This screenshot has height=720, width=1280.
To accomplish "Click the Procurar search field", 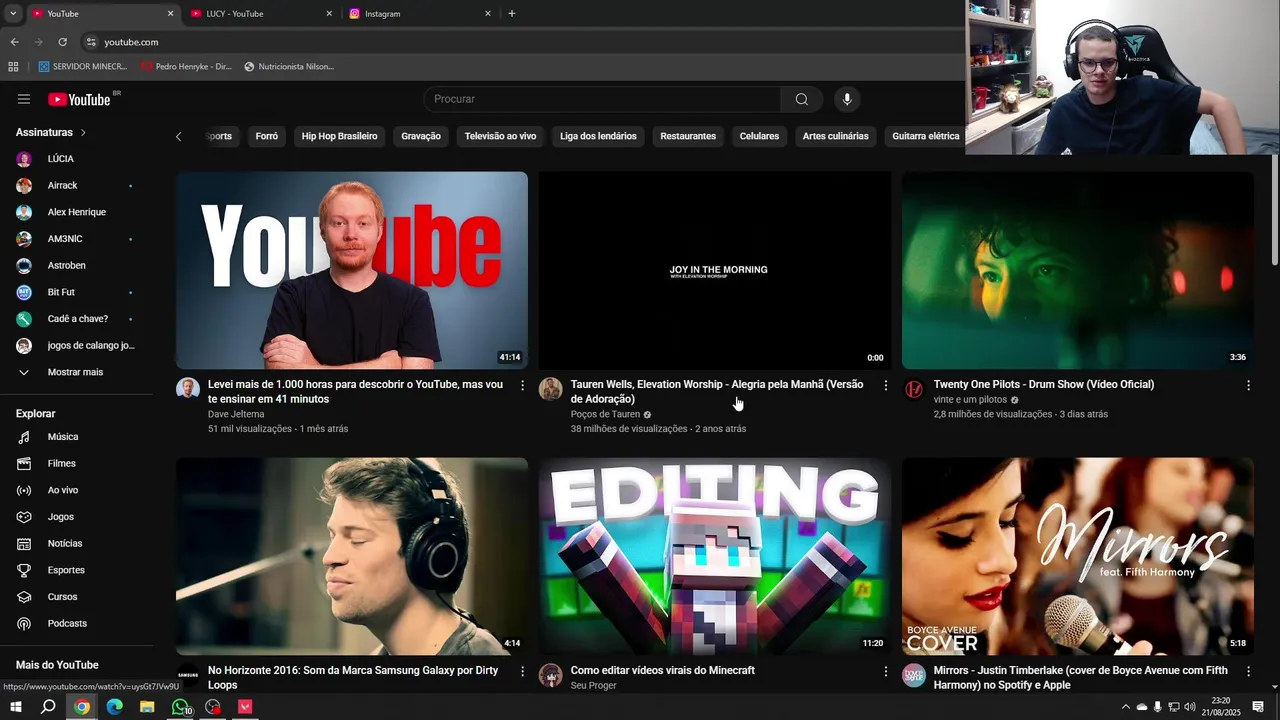I will [602, 99].
